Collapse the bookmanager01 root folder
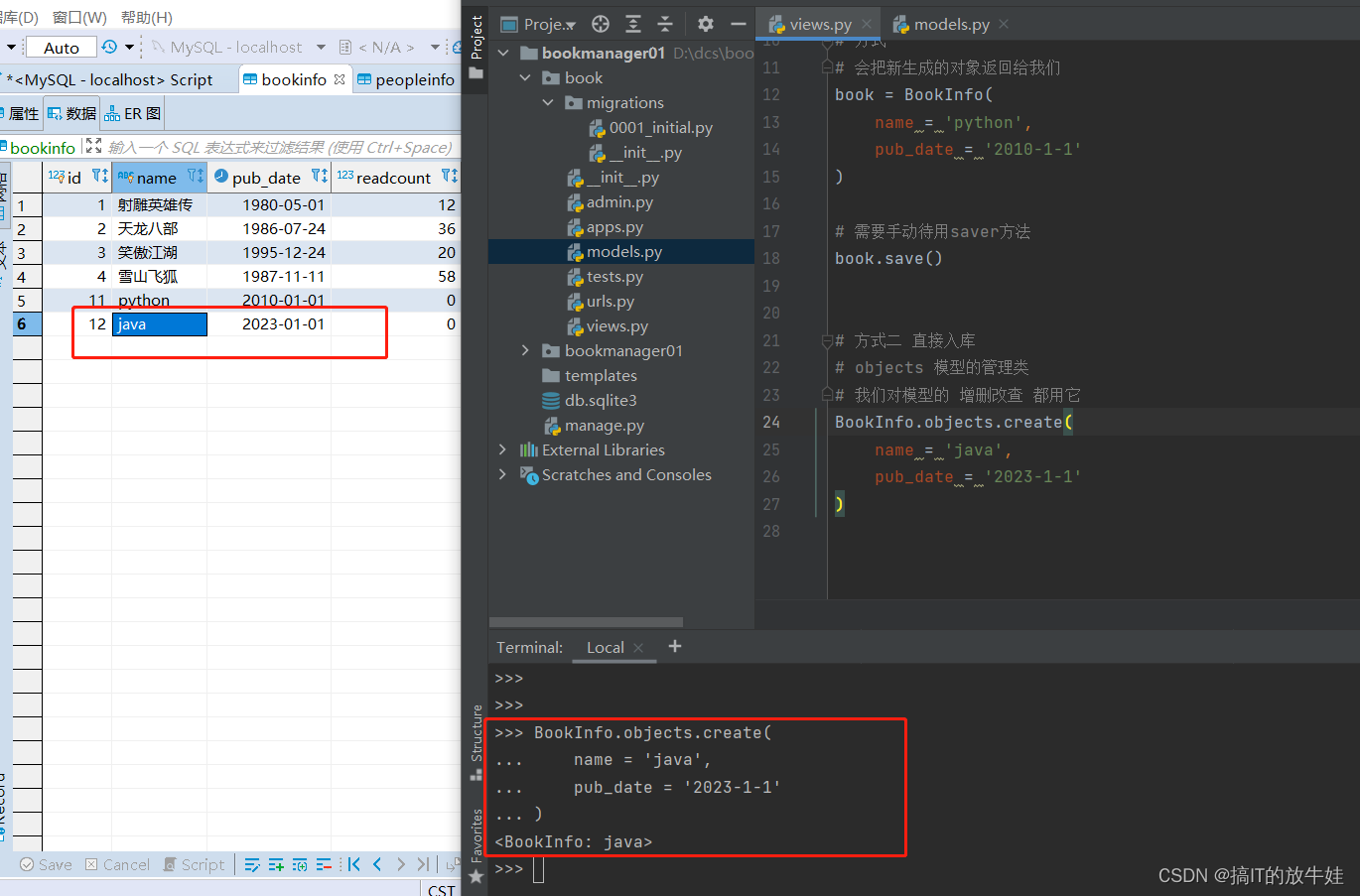 tap(503, 53)
